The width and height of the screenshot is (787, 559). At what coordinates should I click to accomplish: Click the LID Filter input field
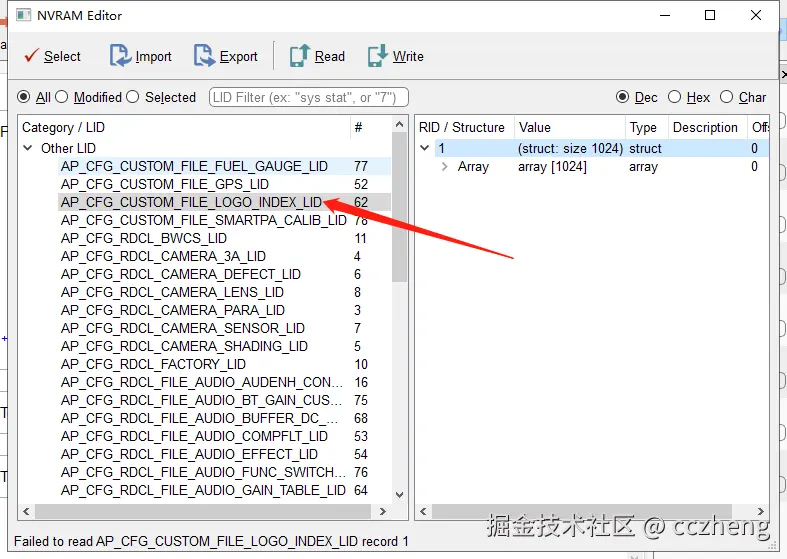309,97
